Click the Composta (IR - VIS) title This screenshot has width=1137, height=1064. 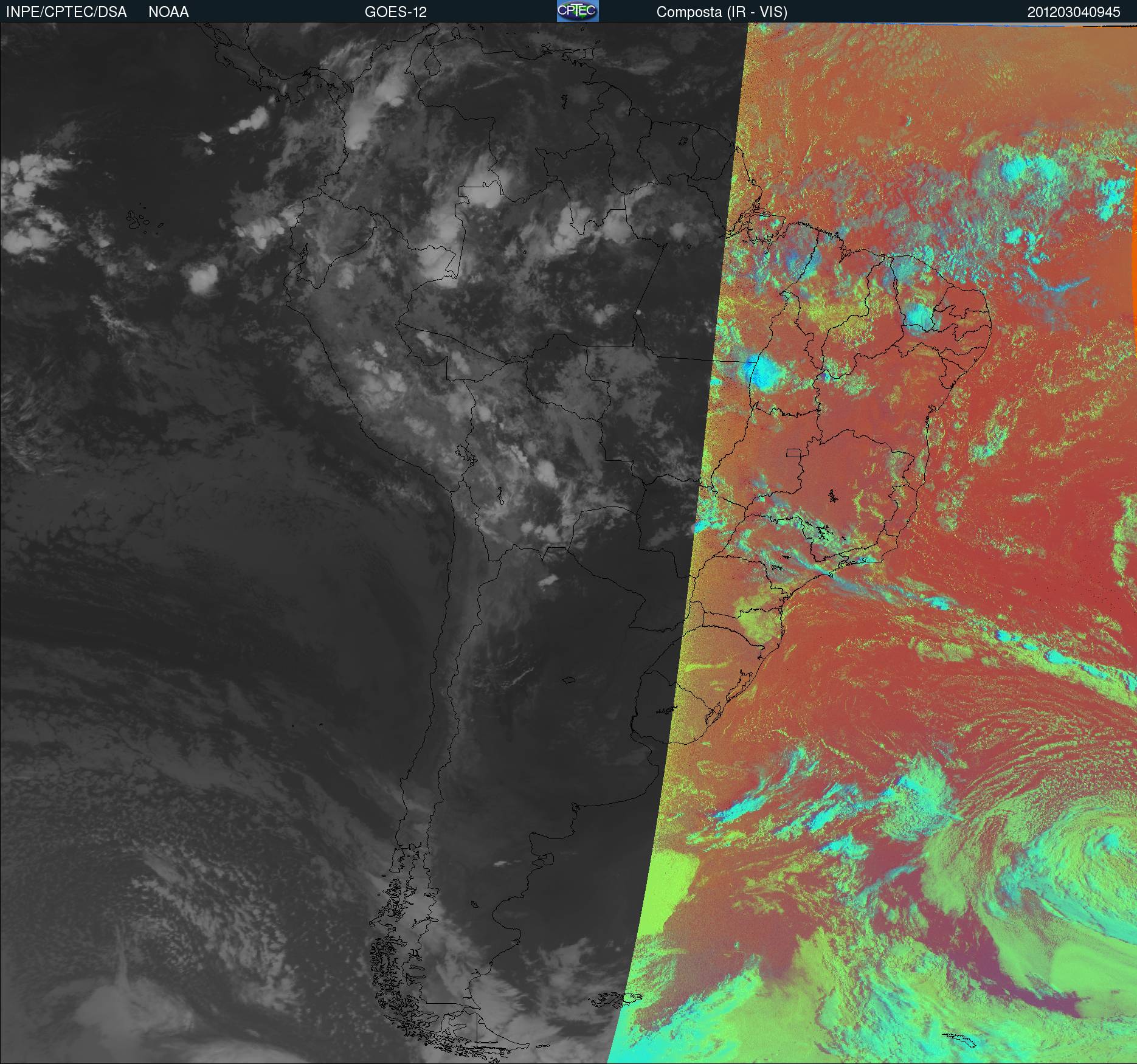pos(722,12)
